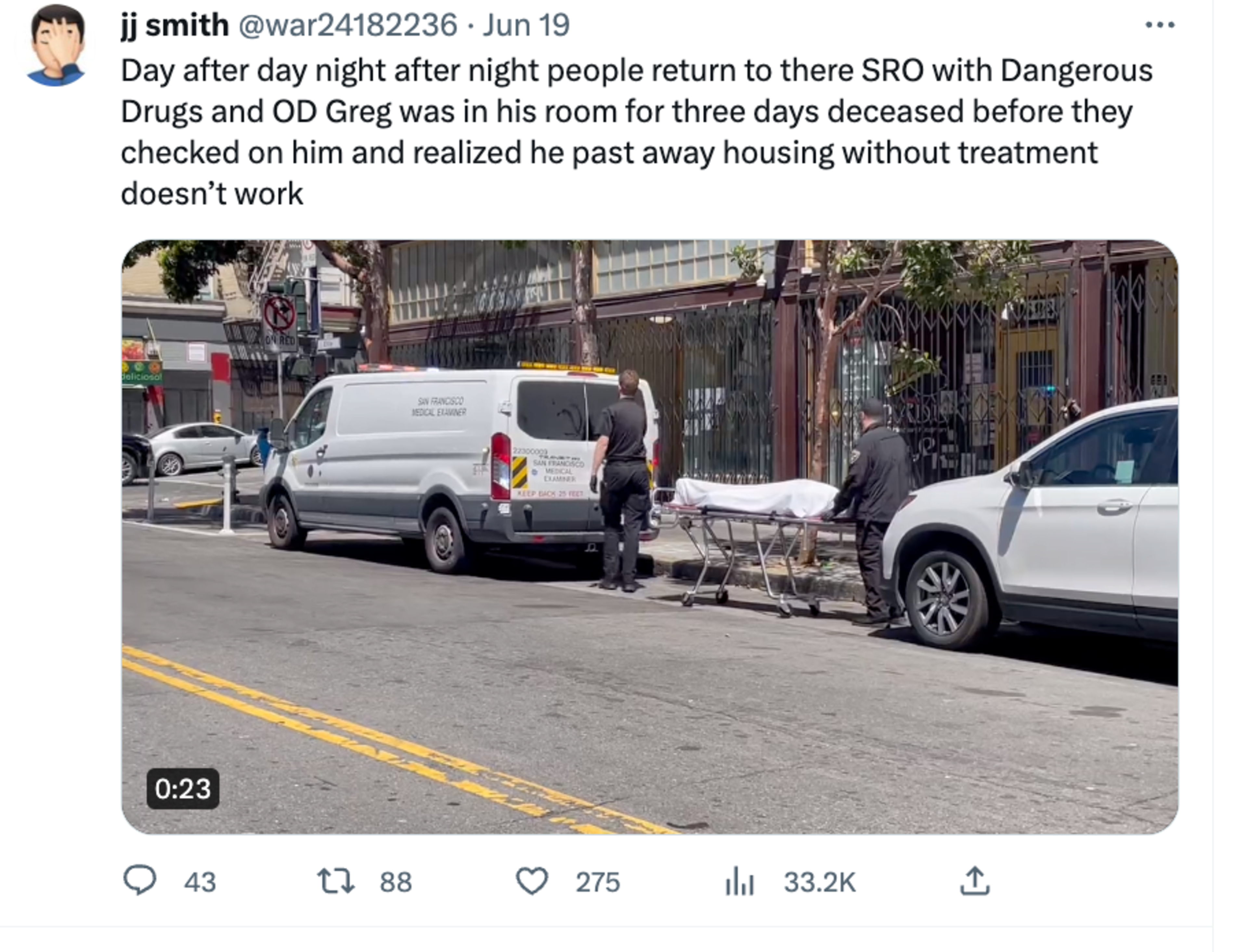The height and width of the screenshot is (952, 1248).
Task: Open the three-dot more options menu
Action: (x=1160, y=25)
